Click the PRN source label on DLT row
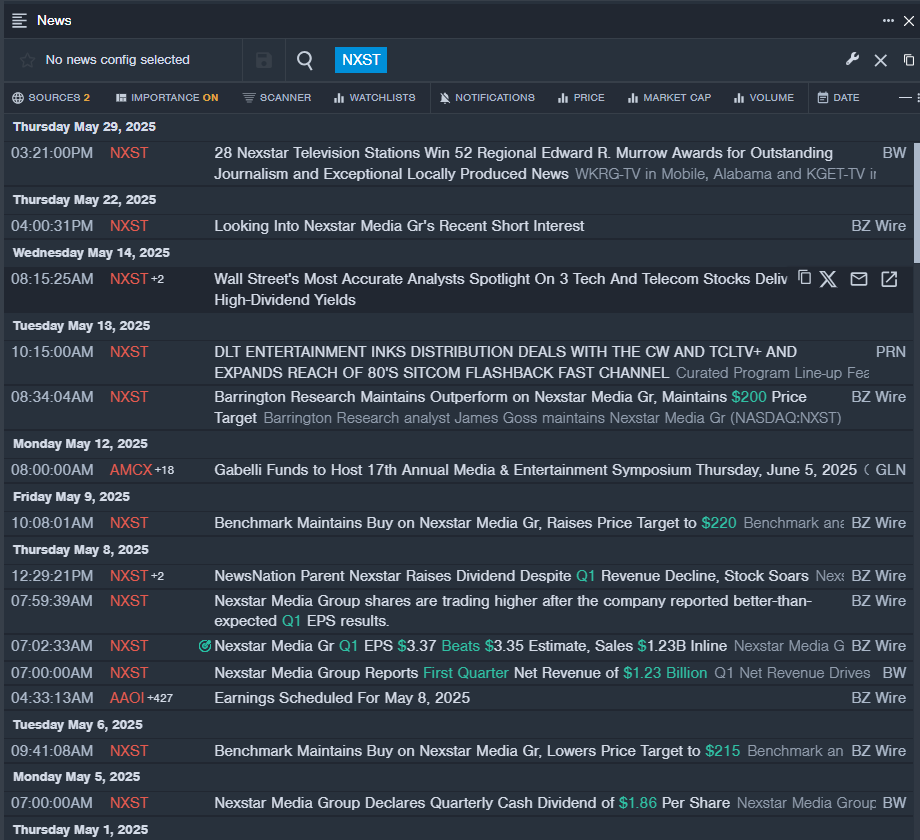This screenshot has width=920, height=840. click(891, 351)
